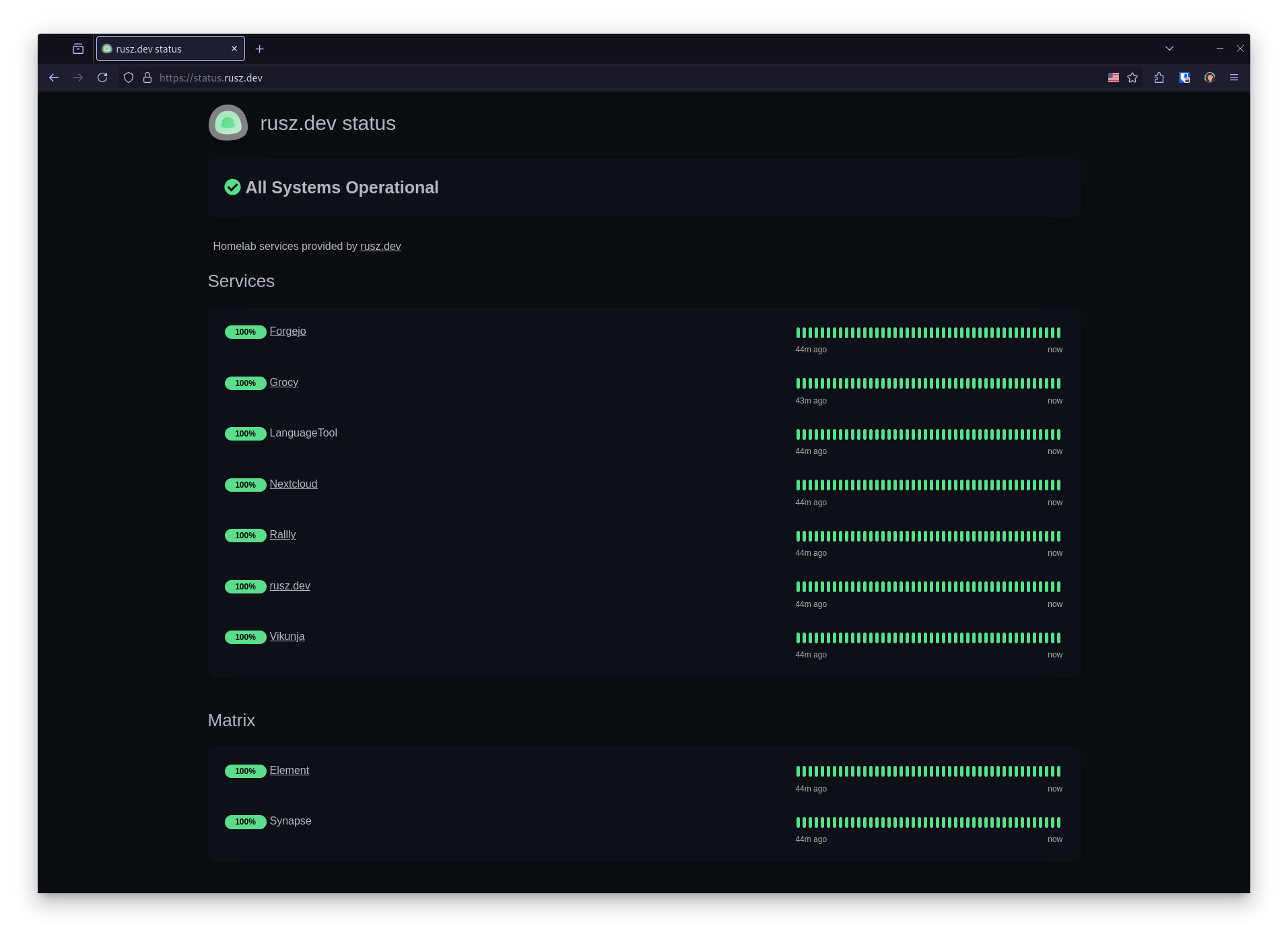Select the rusz.dev status tab
This screenshot has height=935, width=1288.
pyautogui.click(x=170, y=49)
